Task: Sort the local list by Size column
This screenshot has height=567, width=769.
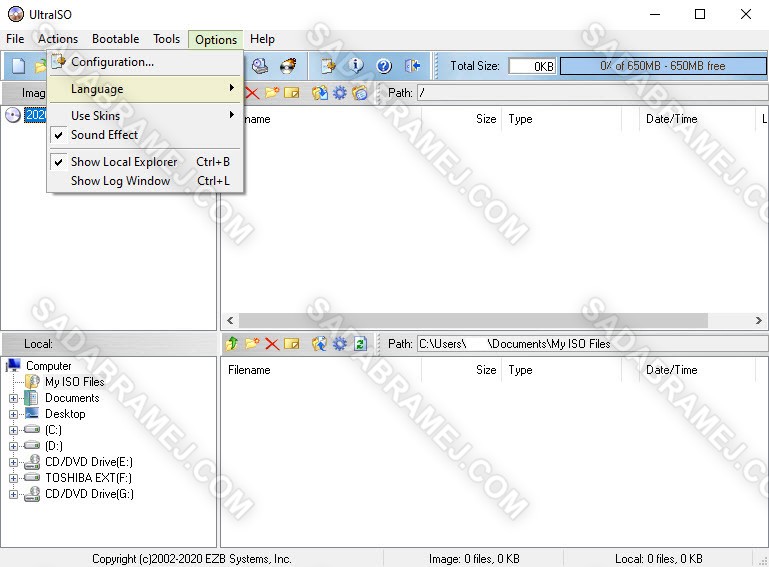Action: pyautogui.click(x=461, y=370)
